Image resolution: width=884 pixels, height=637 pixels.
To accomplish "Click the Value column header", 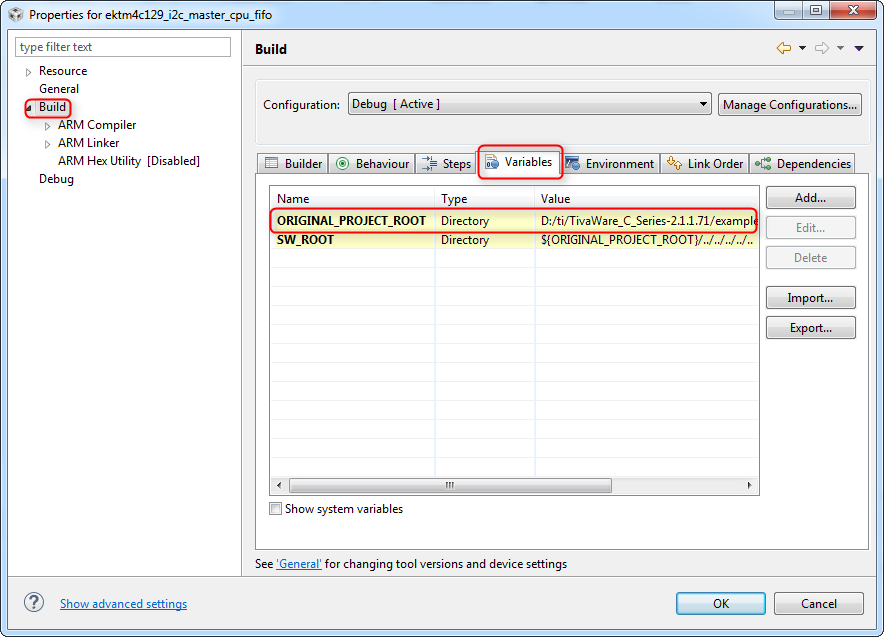I will point(646,198).
